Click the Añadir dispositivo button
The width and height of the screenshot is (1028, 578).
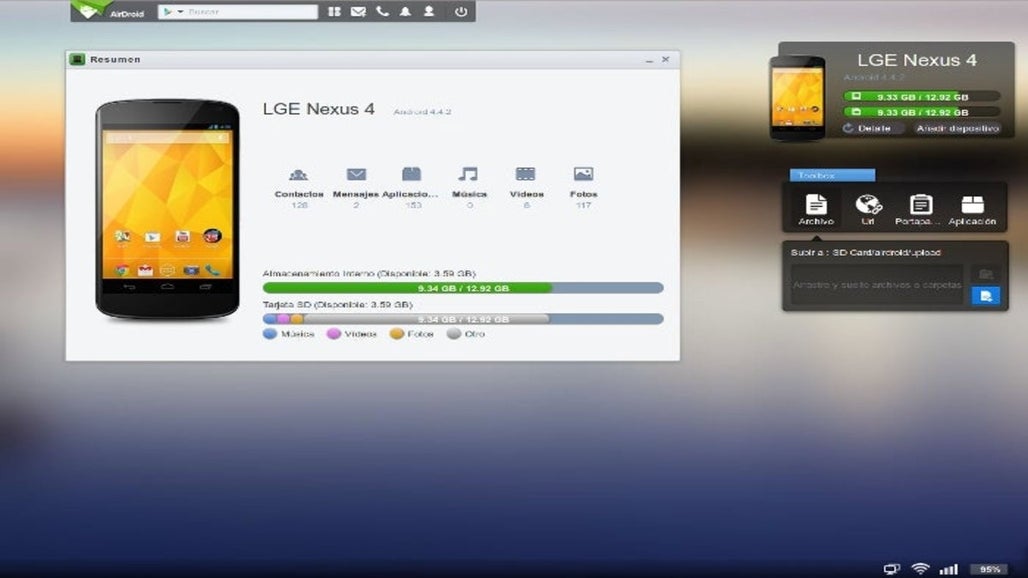[957, 128]
